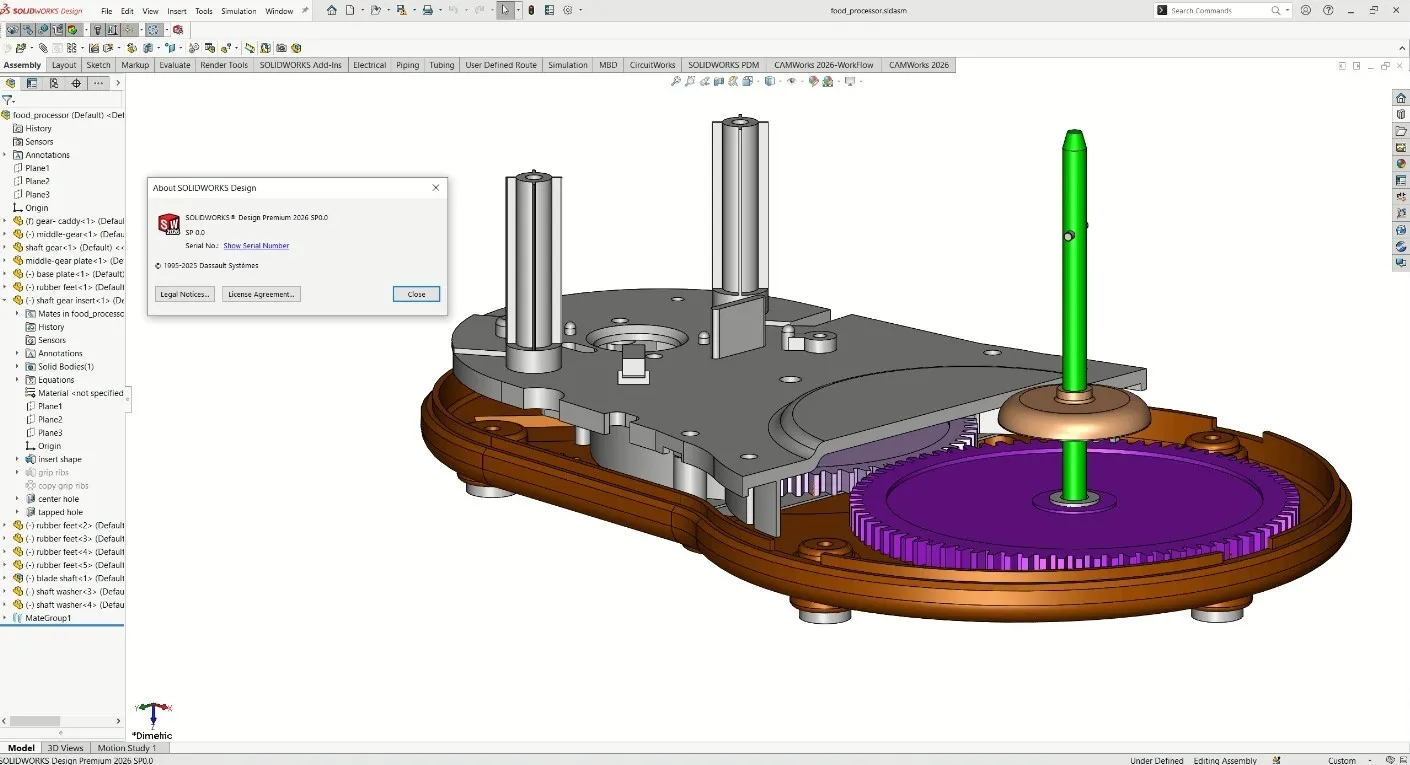Click the Select cursor tool button
The image size is (1410, 765).
coord(505,10)
